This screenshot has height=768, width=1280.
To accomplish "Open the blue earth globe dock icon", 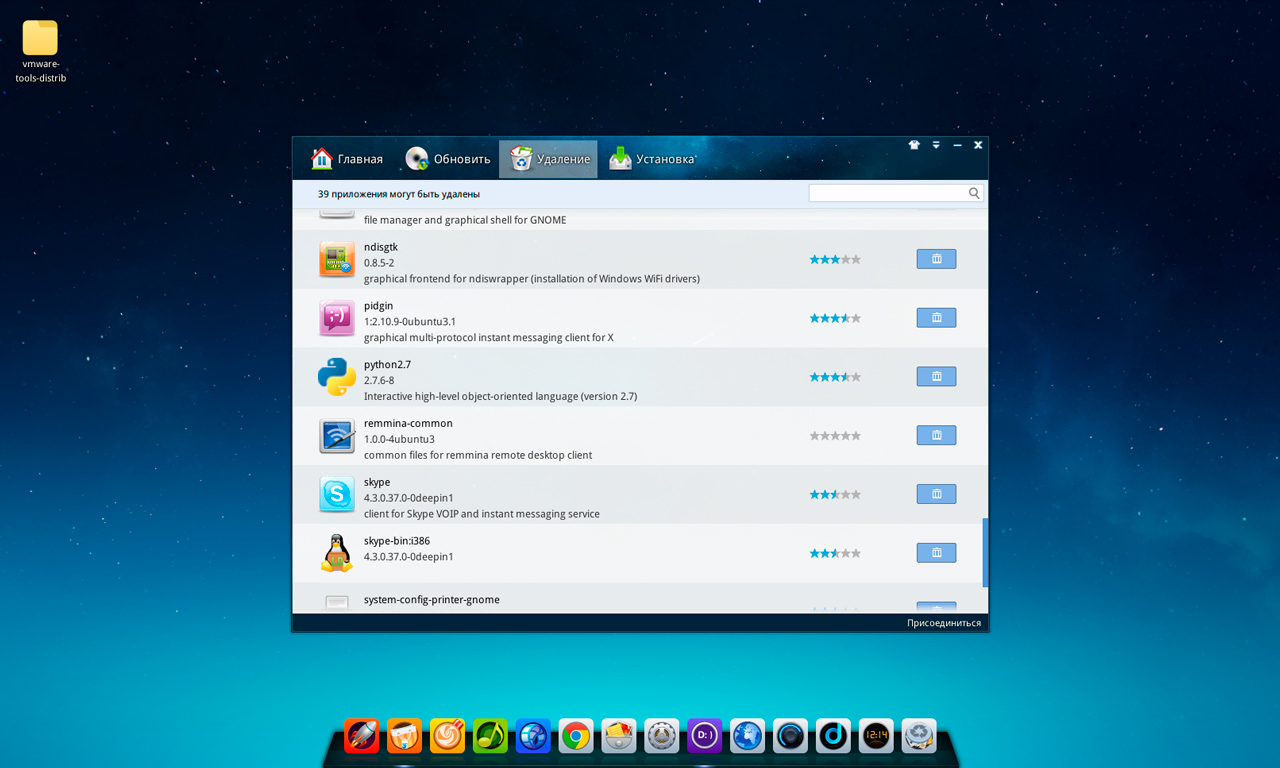I will (748, 736).
